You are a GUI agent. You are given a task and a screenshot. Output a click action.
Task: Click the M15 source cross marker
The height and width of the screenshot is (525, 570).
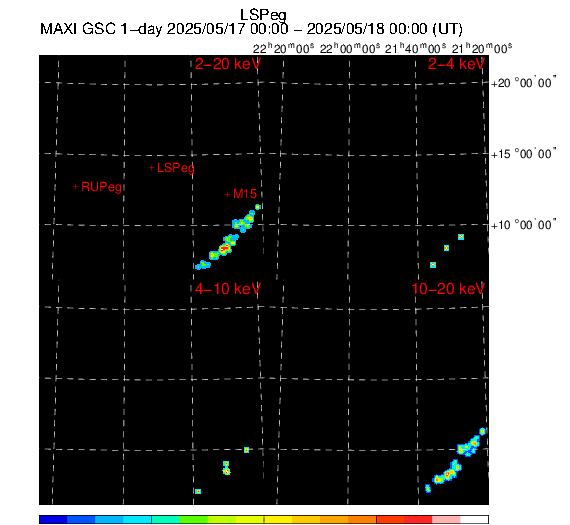click(227, 194)
